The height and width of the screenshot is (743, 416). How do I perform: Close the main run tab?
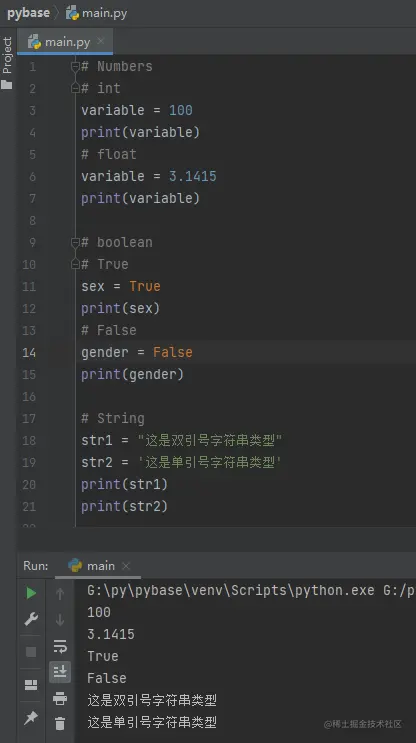coord(126,566)
